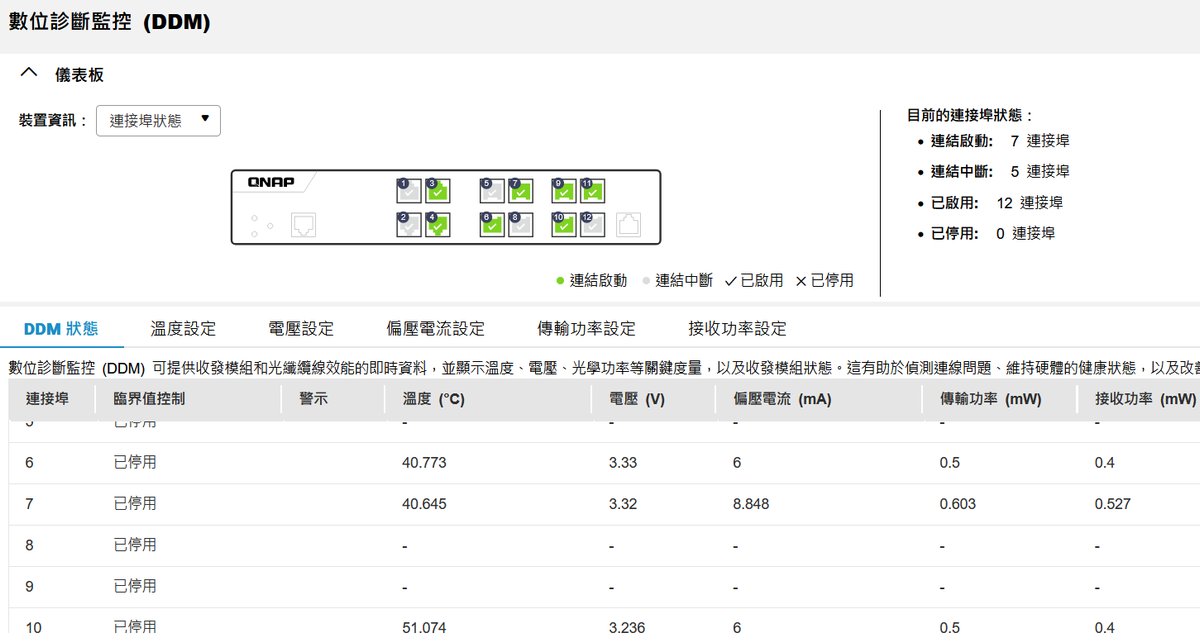Open the 接收功率設定 tab
The image size is (1200, 643).
[x=737, y=329]
